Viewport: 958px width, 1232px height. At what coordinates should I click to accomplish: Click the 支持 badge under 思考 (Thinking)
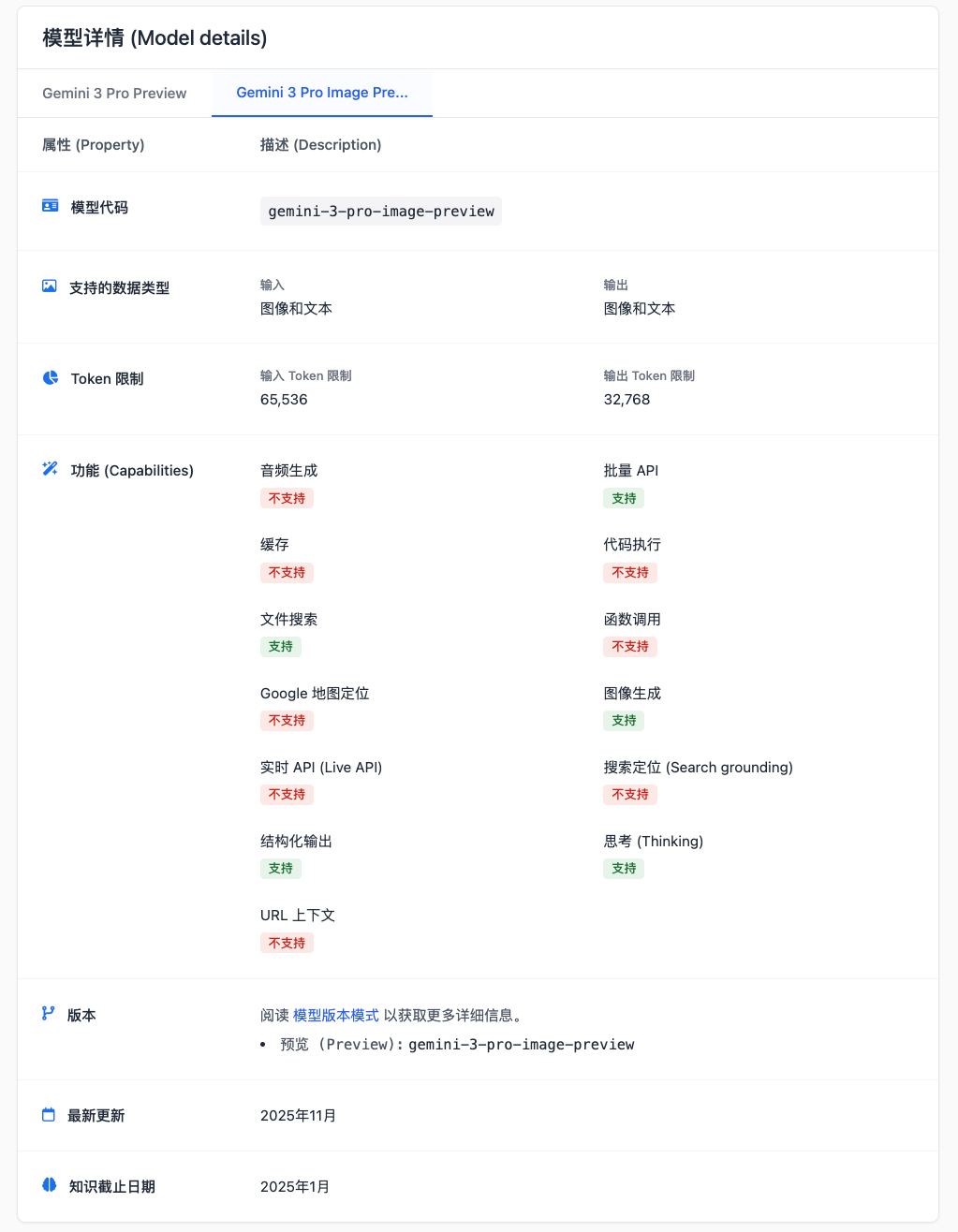tap(624, 869)
